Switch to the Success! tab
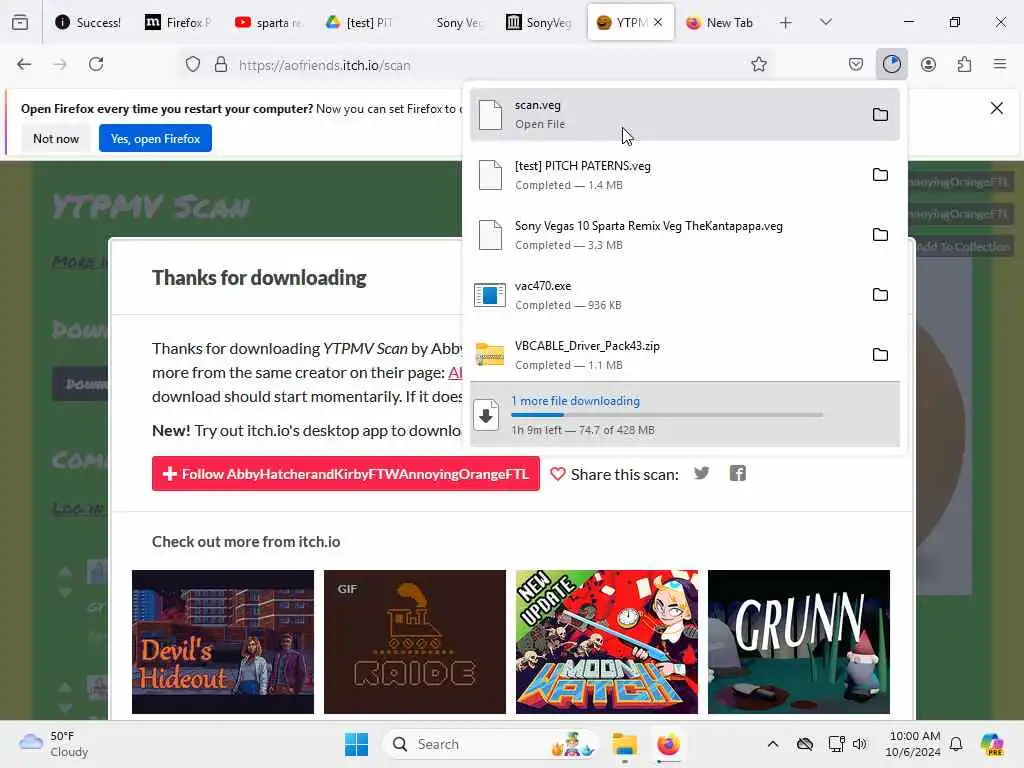Viewport: 1024px width, 768px height. tap(89, 23)
